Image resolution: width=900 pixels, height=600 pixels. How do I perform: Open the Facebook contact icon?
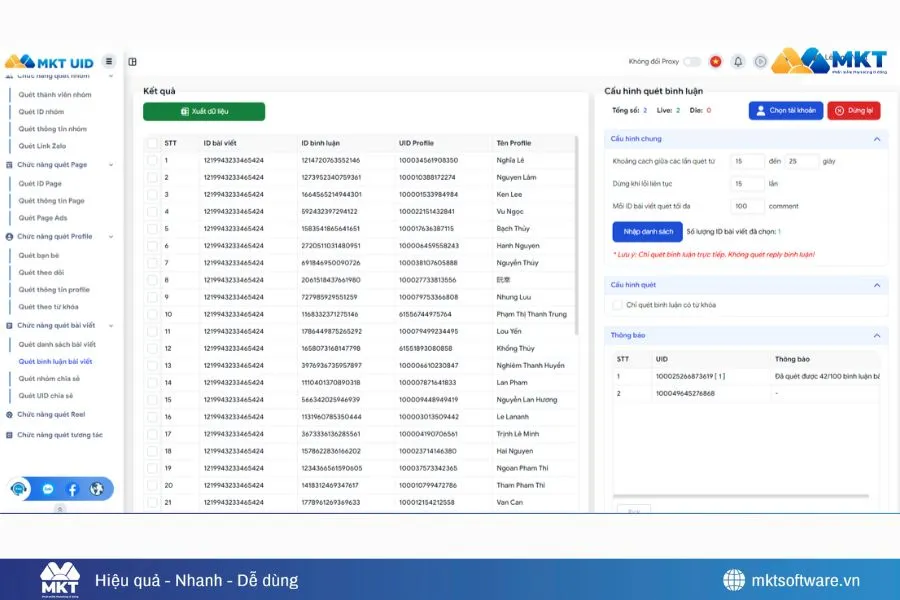(x=72, y=488)
